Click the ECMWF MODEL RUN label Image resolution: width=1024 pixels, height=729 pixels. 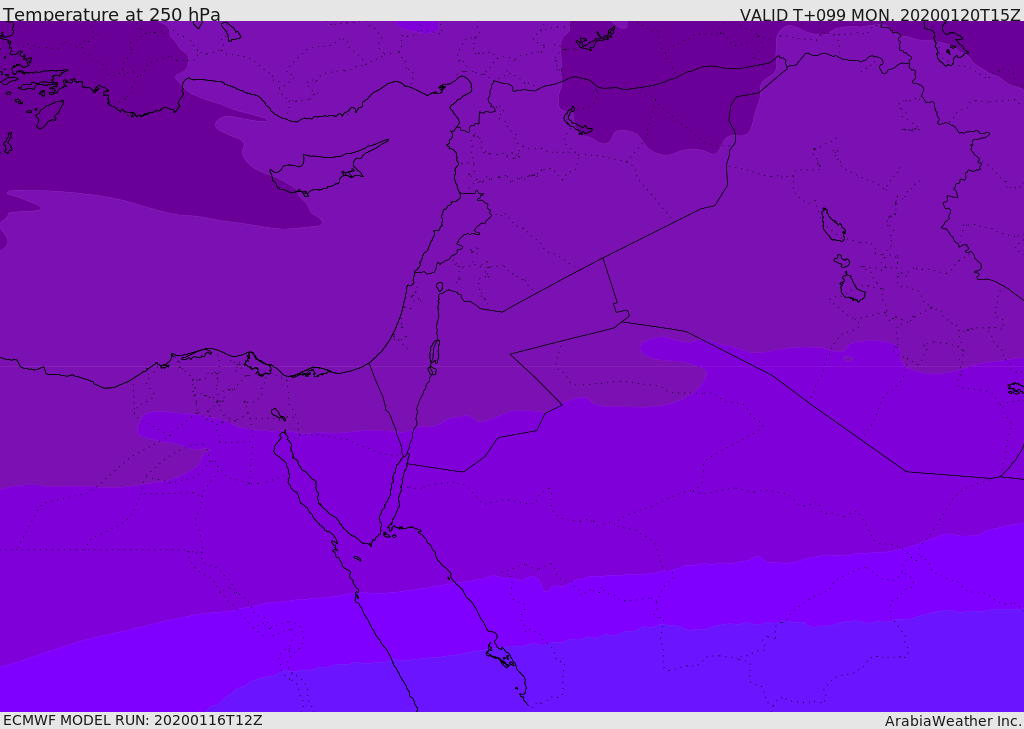(x=132, y=720)
